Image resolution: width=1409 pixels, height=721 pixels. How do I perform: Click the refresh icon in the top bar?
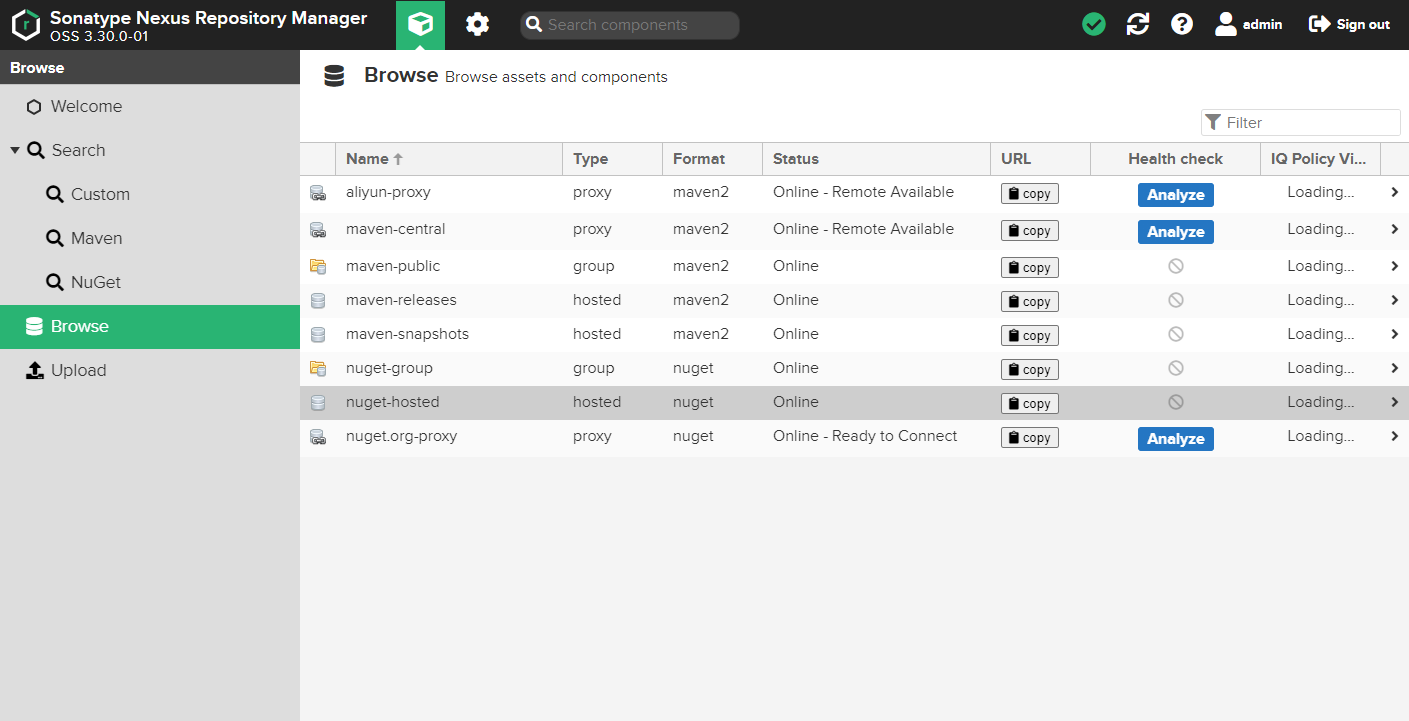pos(1137,24)
